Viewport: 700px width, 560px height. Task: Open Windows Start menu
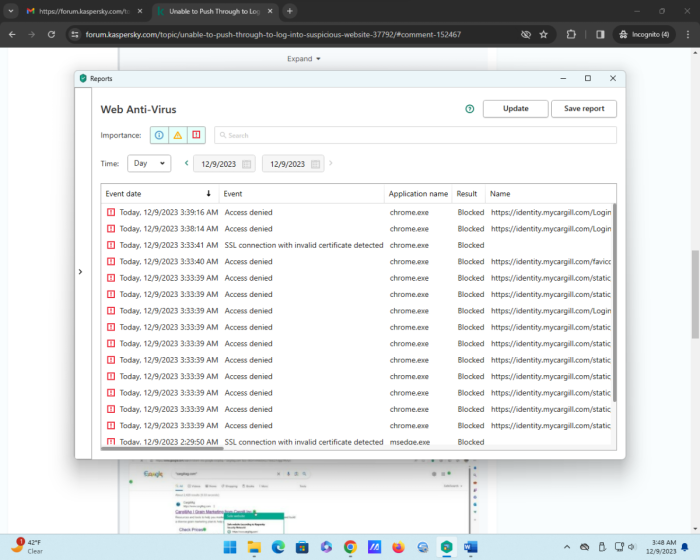(x=230, y=547)
